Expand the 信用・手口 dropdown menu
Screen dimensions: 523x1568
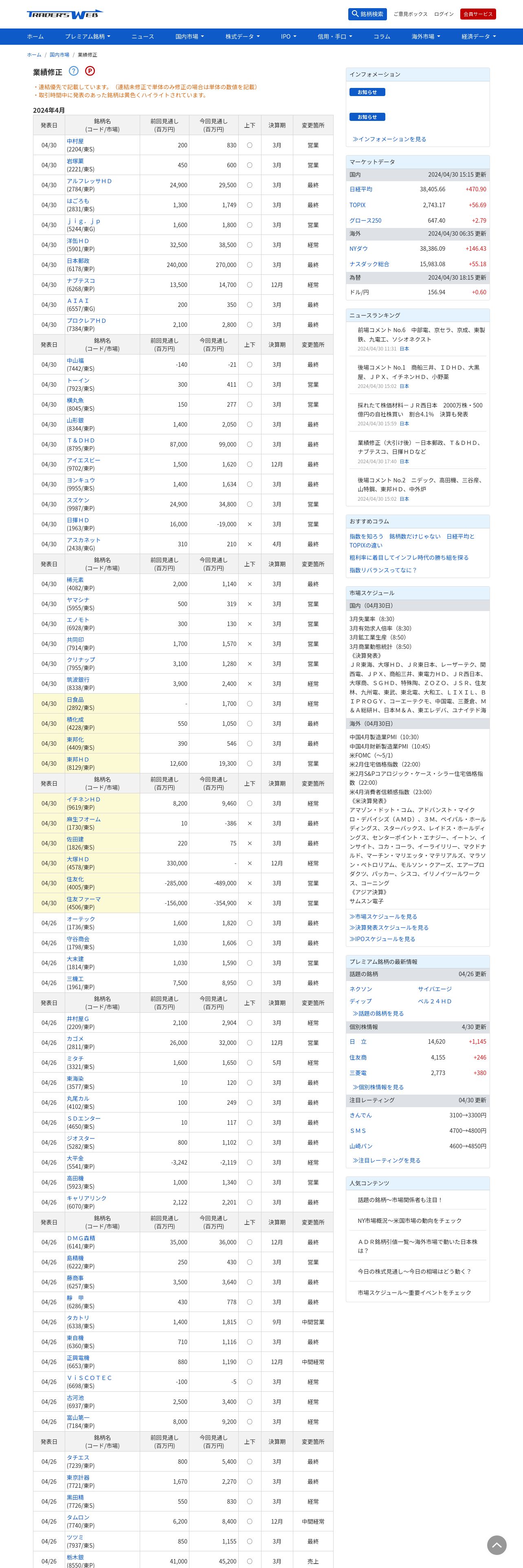point(335,37)
